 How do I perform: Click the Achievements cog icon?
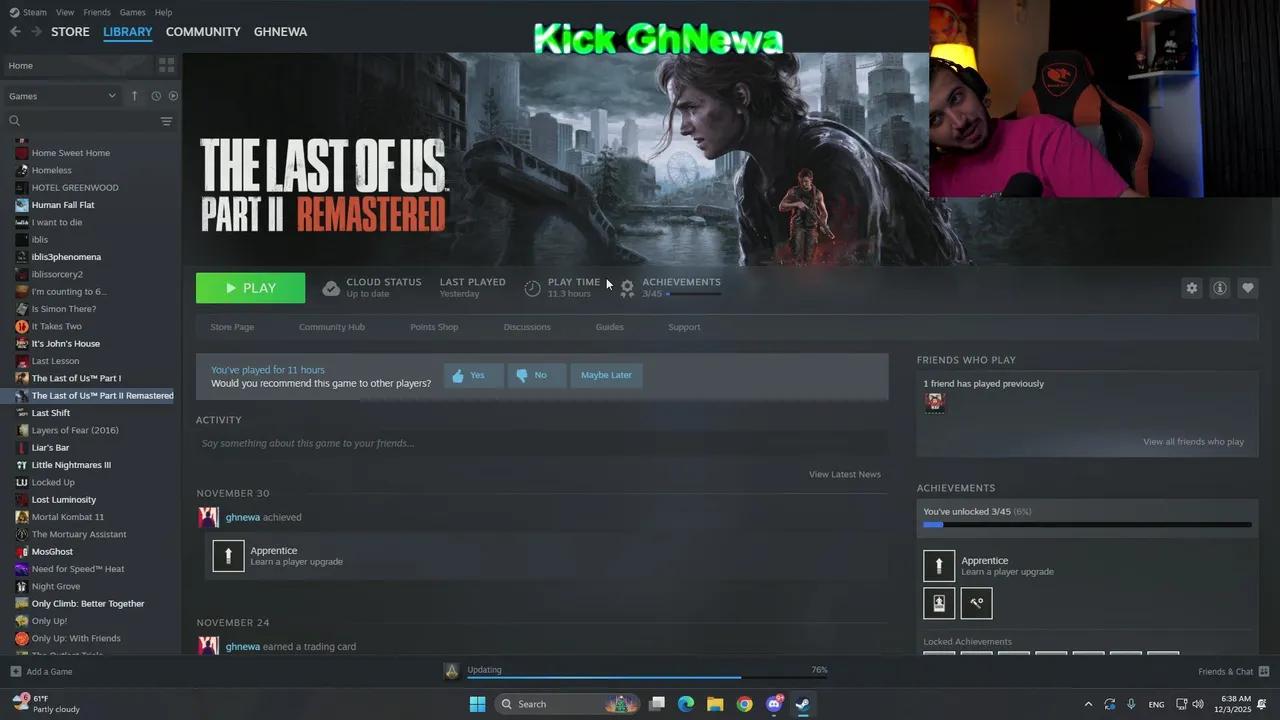[x=627, y=288]
